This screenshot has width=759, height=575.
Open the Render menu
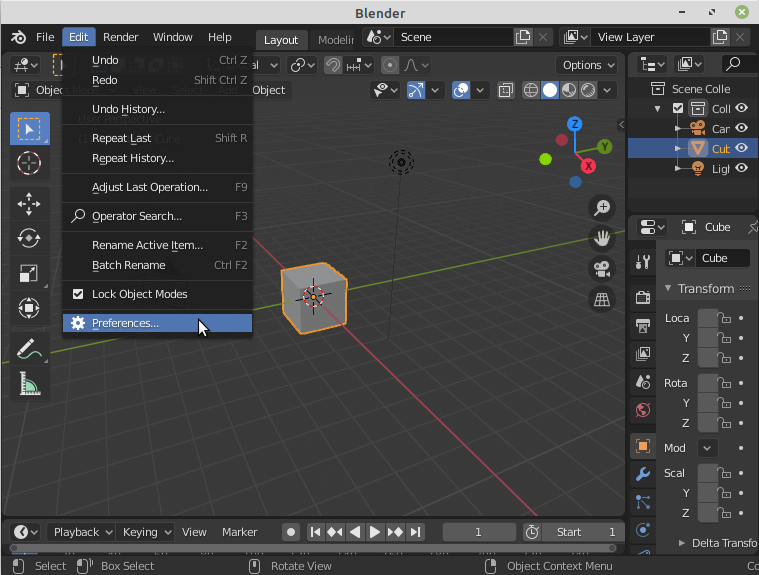tap(121, 37)
